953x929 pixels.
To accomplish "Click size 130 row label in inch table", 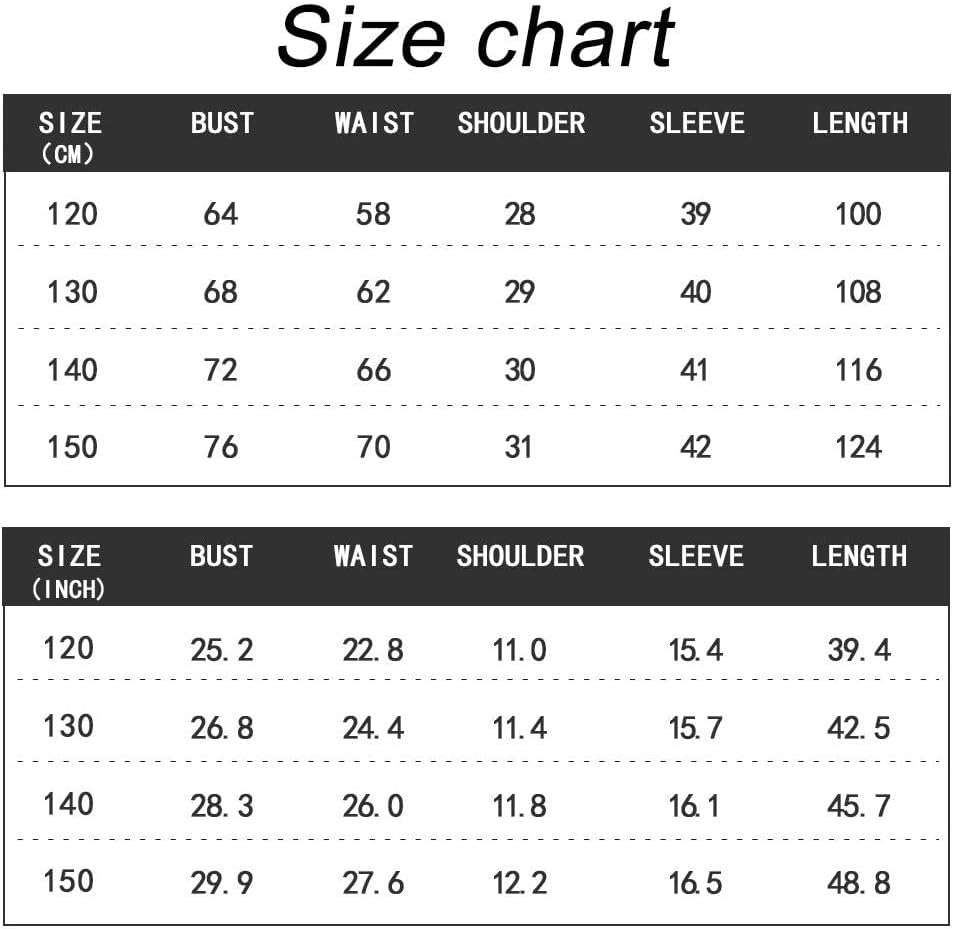I will [x=69, y=726].
